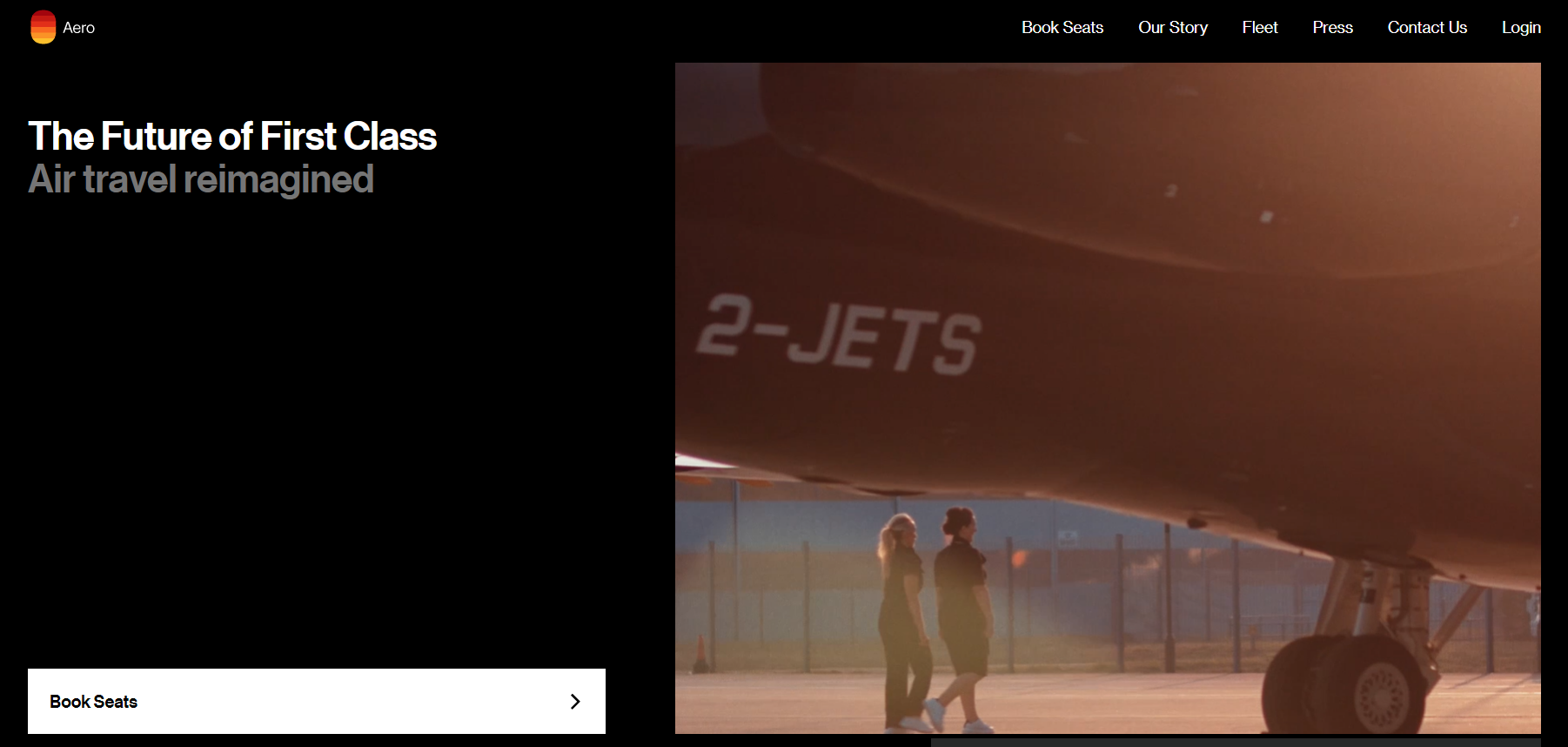Viewport: 1568px width, 747px height.
Task: Click the Login link
Action: coord(1521,28)
